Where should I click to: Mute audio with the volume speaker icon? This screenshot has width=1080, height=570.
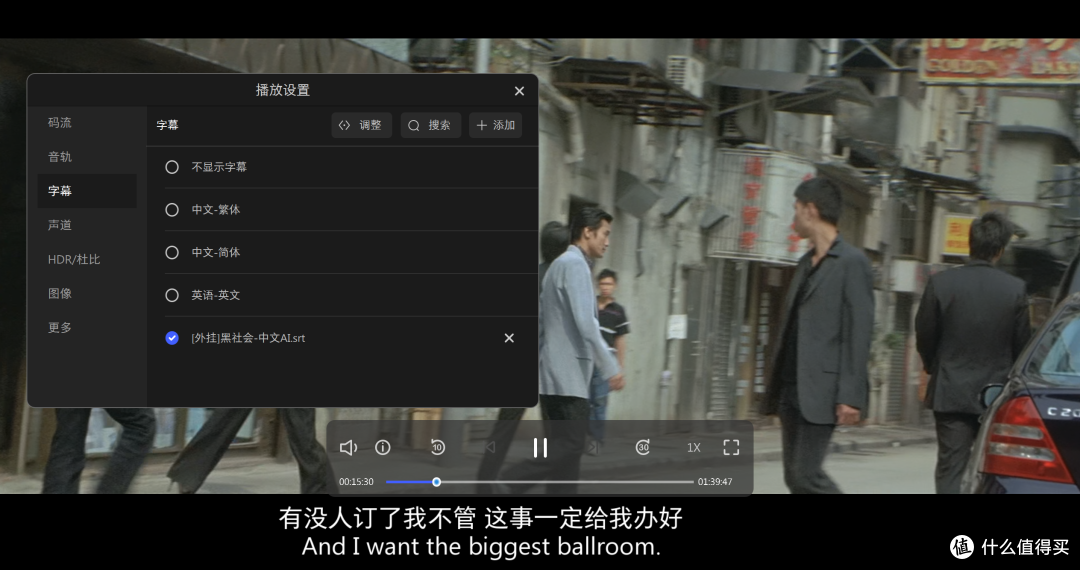pos(348,447)
